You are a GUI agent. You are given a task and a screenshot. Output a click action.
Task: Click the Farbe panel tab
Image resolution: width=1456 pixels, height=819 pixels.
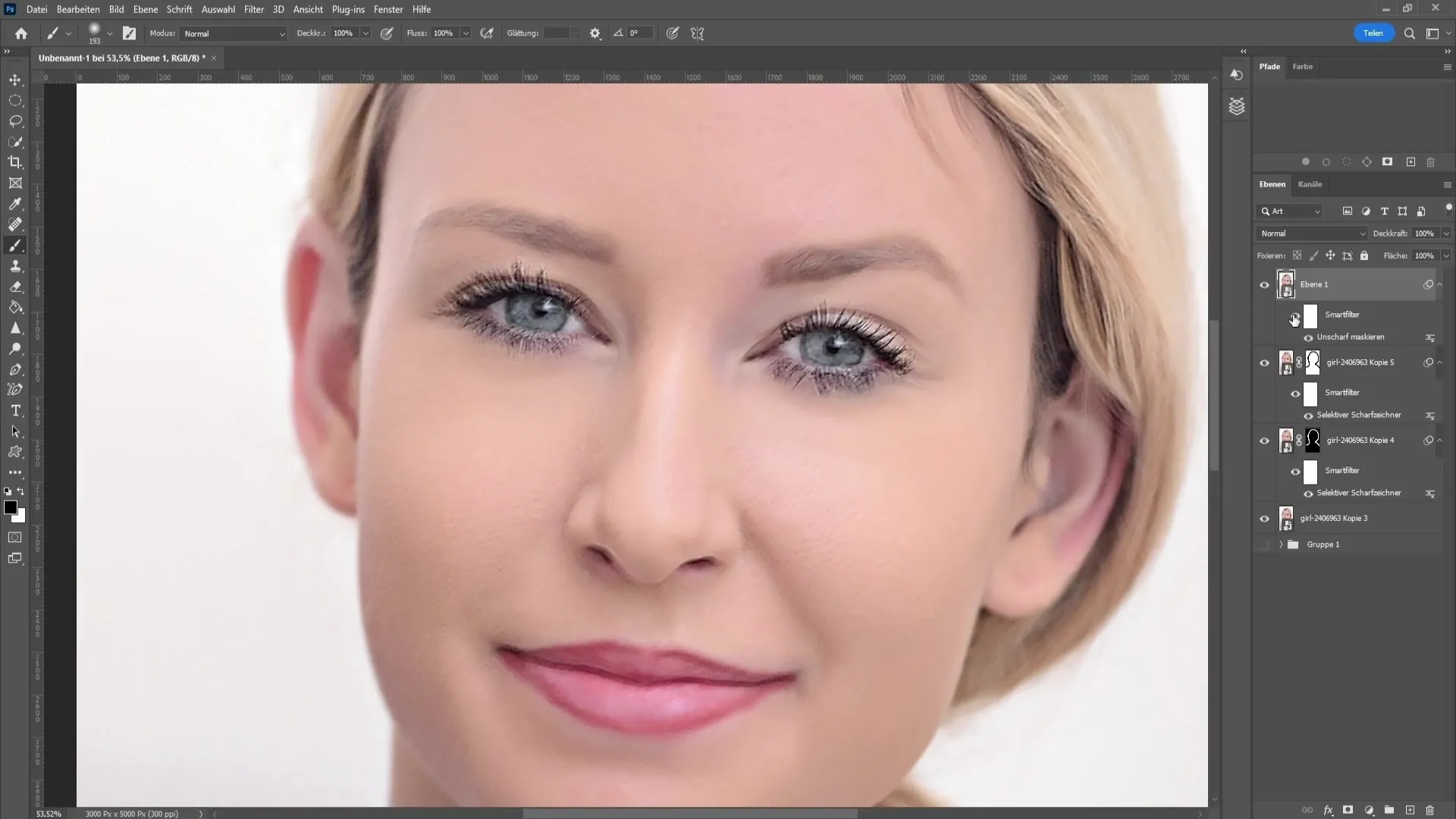tap(1303, 66)
